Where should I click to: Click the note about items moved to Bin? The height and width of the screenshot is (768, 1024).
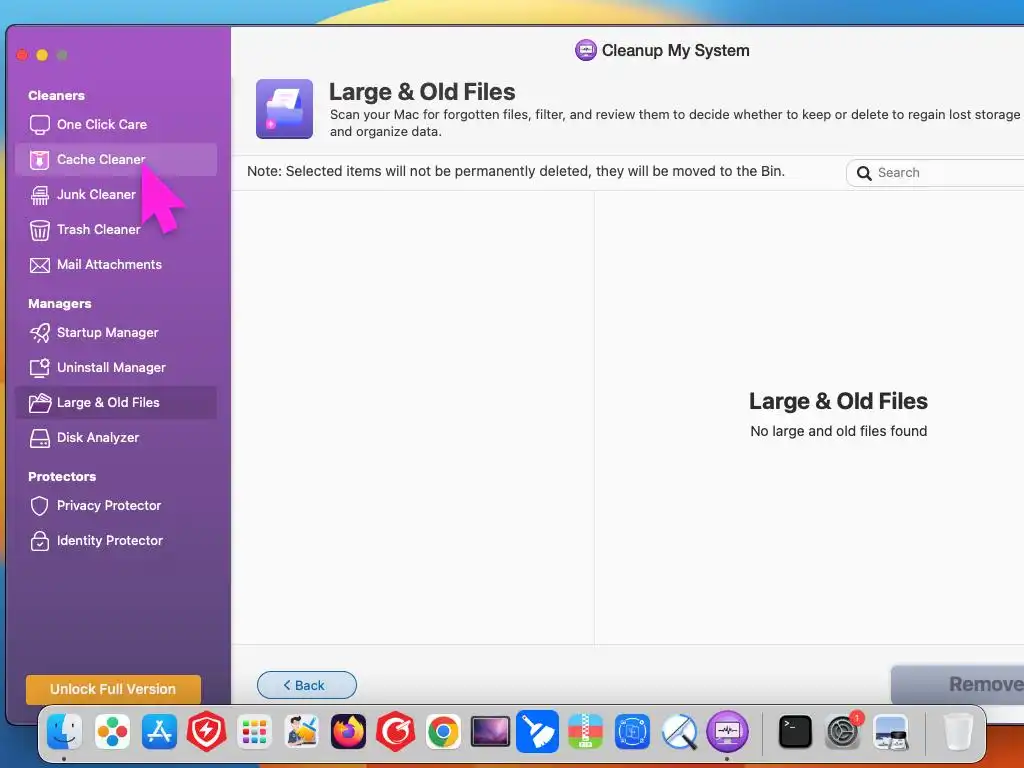click(516, 171)
